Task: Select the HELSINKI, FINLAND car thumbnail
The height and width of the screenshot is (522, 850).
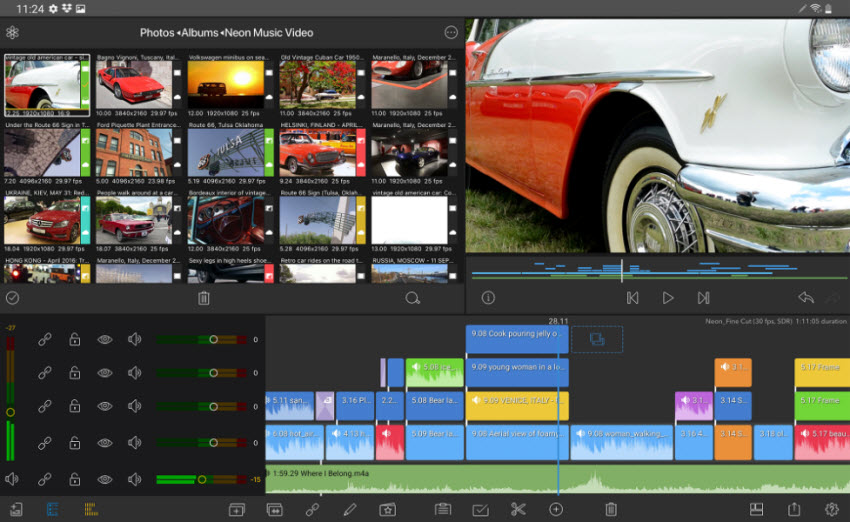Action: tap(318, 152)
